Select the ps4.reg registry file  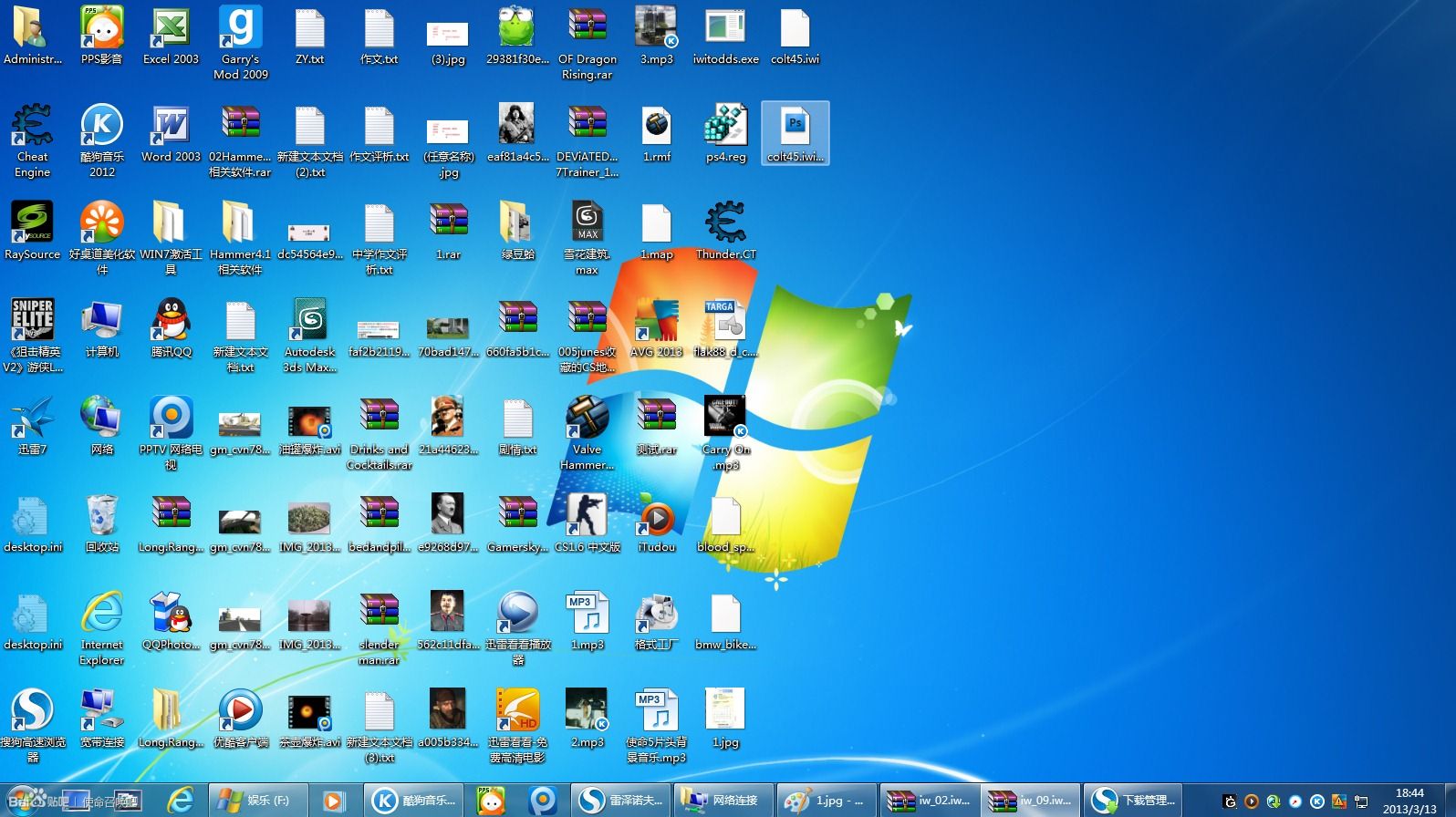725,134
